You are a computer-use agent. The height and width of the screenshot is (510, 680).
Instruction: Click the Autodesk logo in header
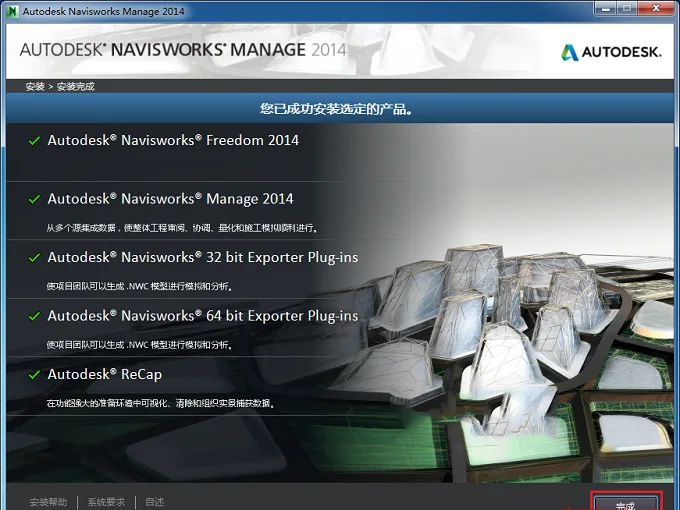611,52
